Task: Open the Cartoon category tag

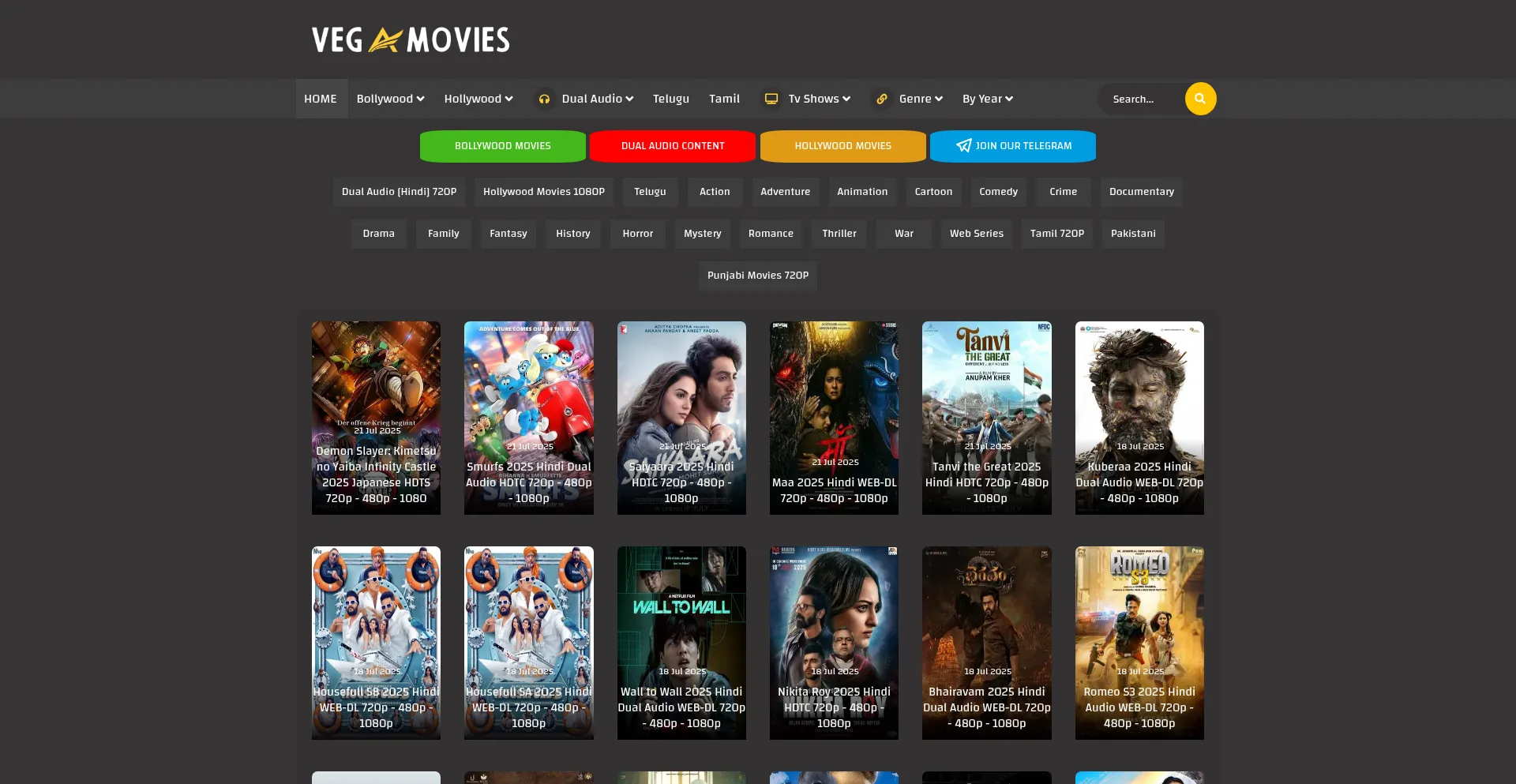Action: 933,192
